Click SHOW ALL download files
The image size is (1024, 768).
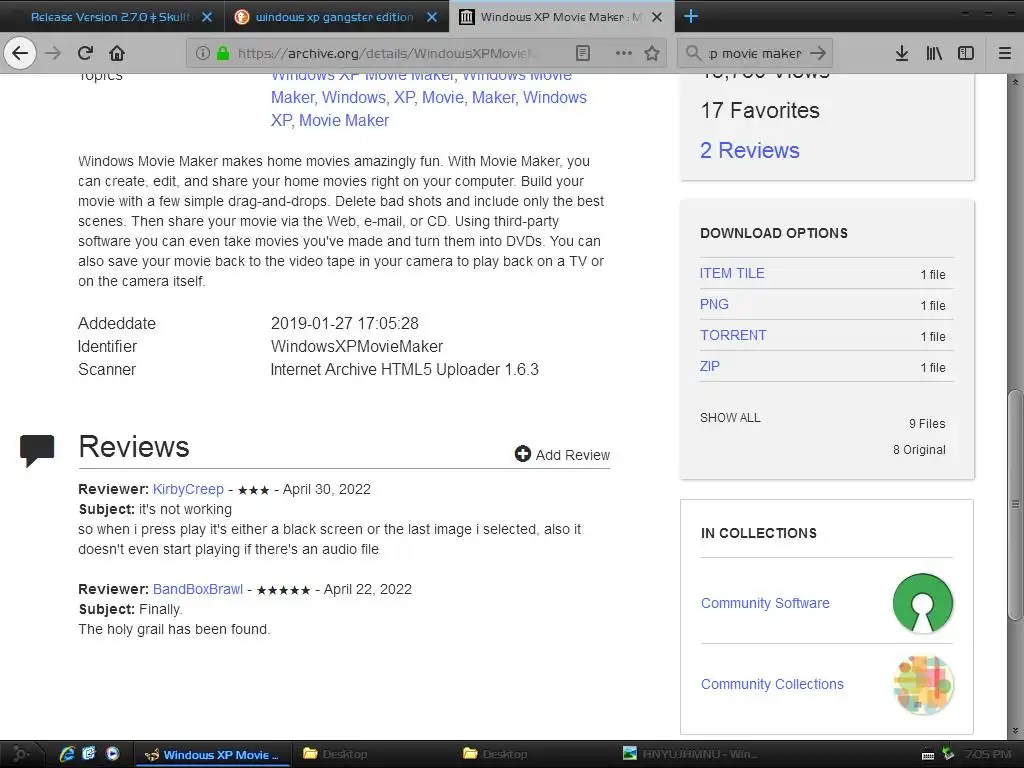pos(730,417)
